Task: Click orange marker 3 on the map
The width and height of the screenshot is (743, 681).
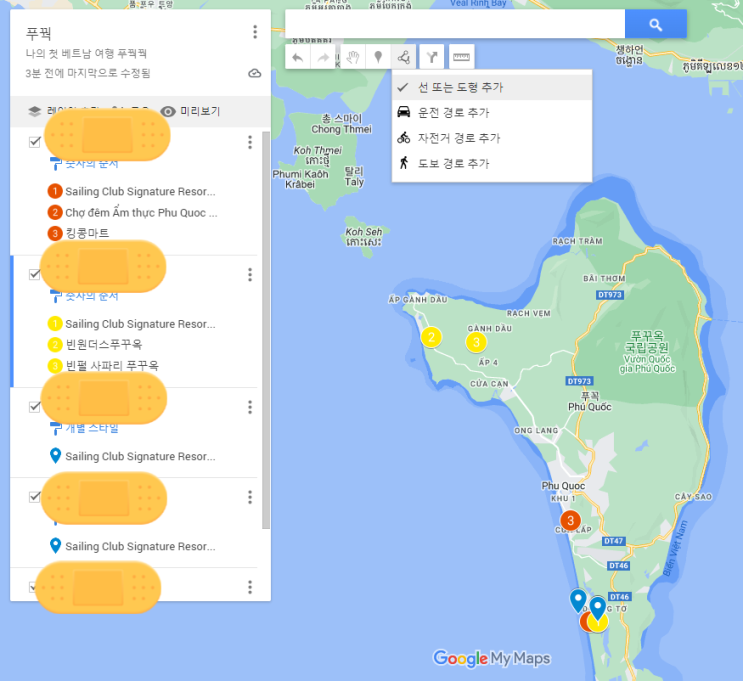Action: point(571,520)
